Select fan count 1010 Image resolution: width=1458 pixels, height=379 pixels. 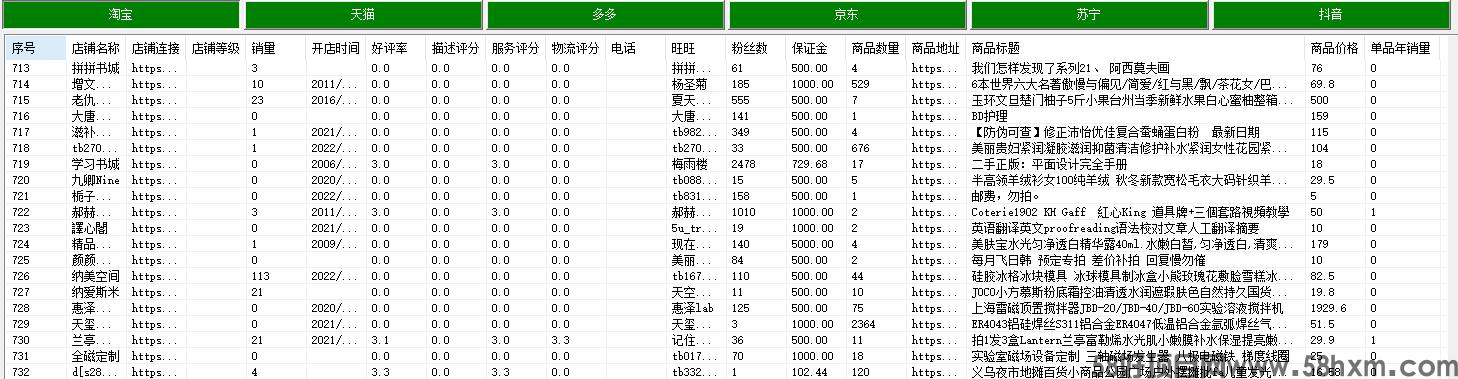click(x=744, y=212)
